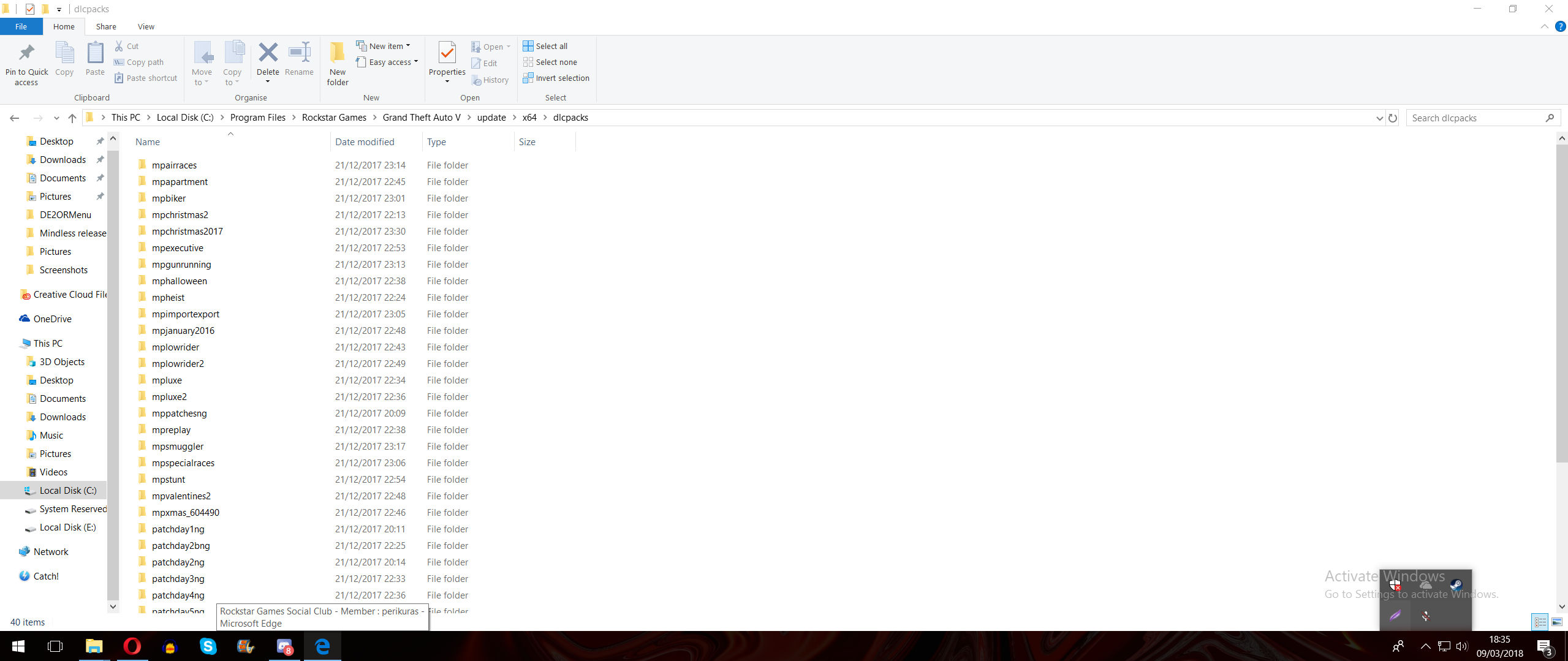
Task: Open the Windows Start menu
Action: pos(18,646)
